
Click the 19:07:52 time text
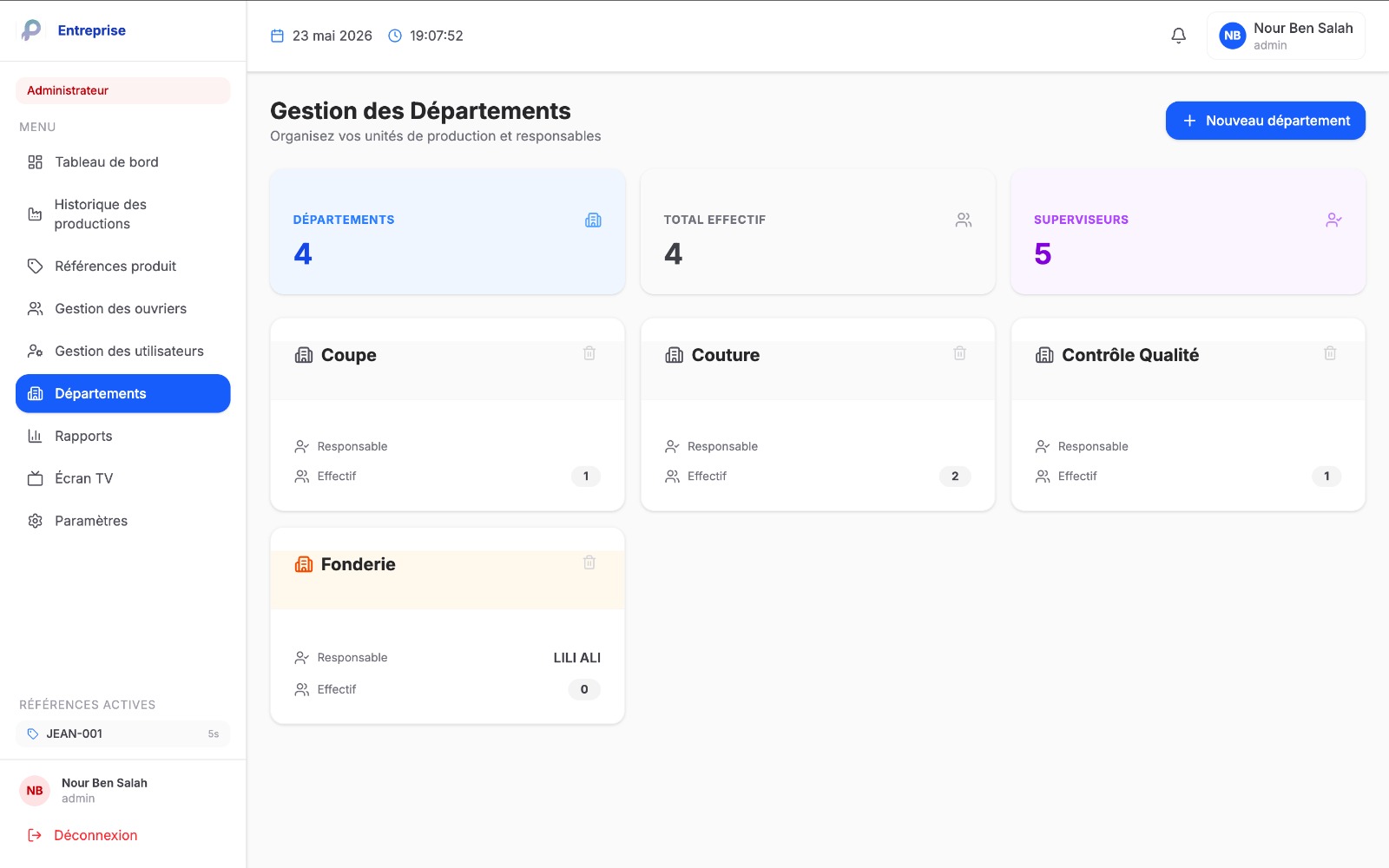point(437,36)
